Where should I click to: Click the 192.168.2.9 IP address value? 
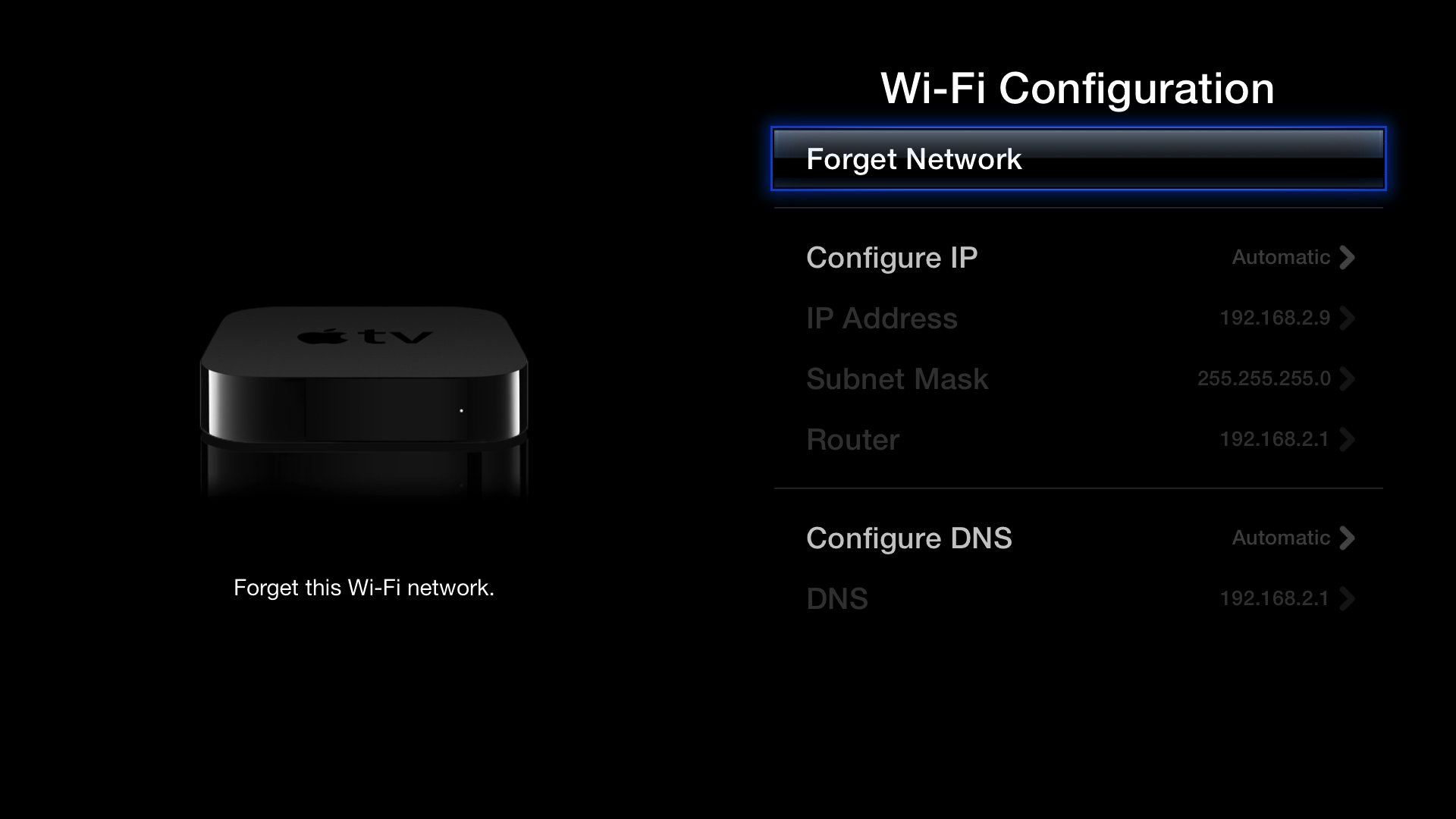[1275, 318]
